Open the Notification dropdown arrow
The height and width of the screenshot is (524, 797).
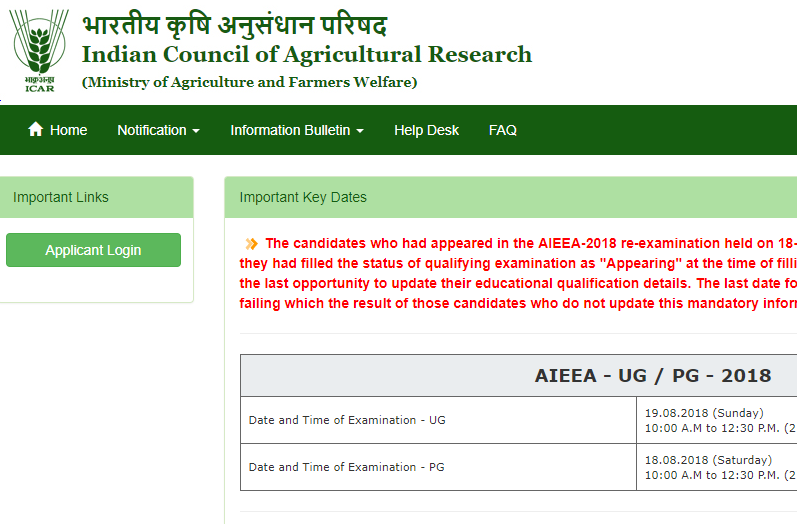(x=196, y=131)
